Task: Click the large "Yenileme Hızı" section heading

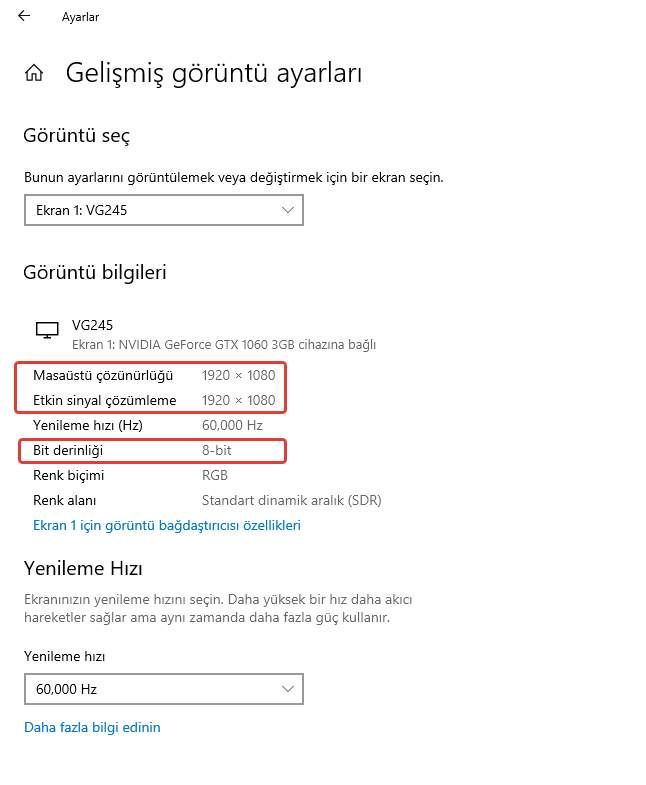Action: [x=83, y=569]
